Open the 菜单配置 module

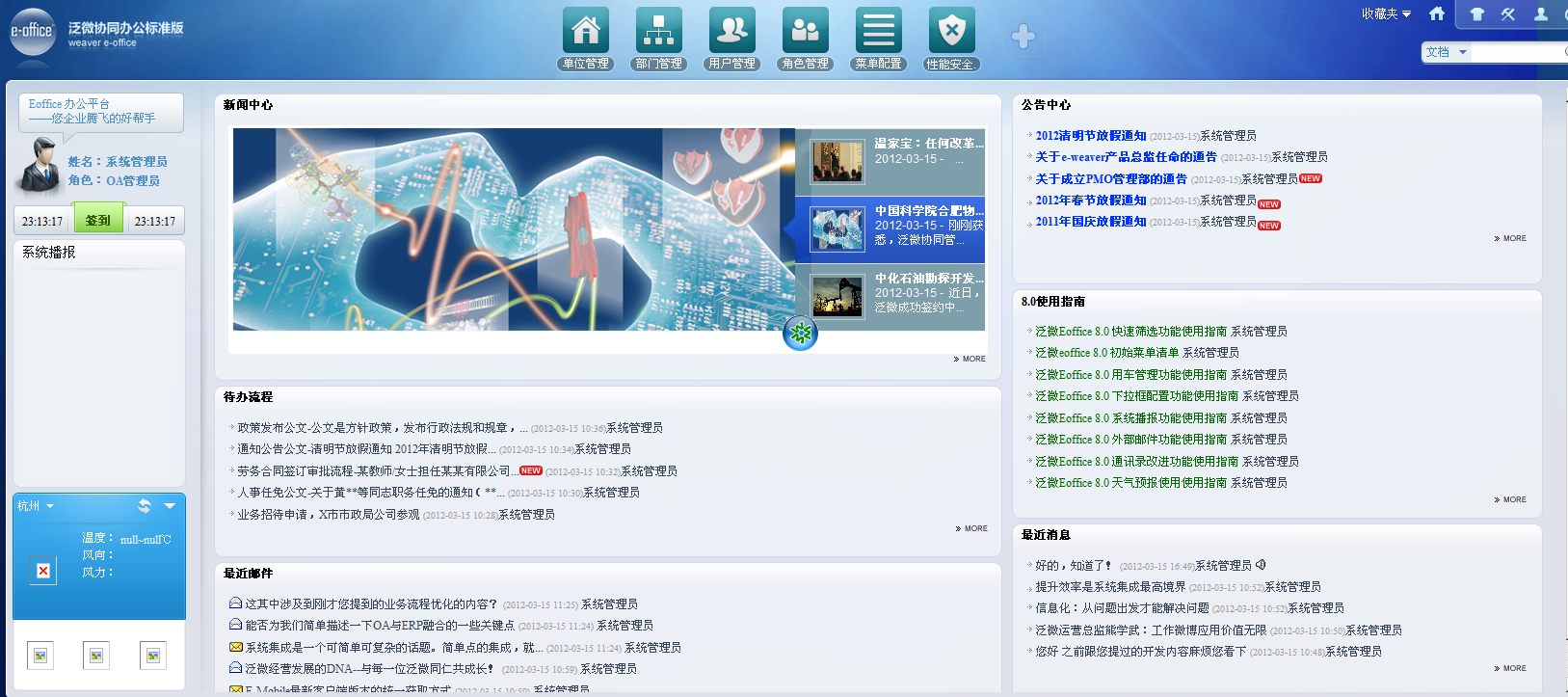879,39
